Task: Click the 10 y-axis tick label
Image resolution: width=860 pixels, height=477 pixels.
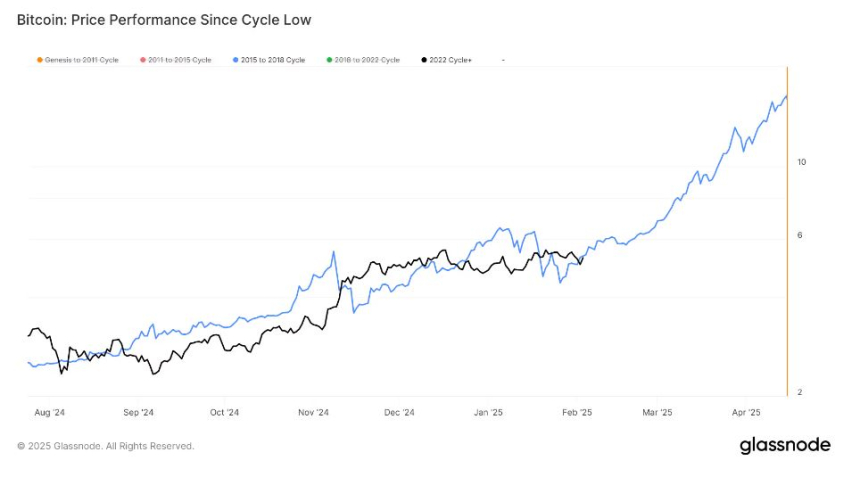Action: pos(801,162)
